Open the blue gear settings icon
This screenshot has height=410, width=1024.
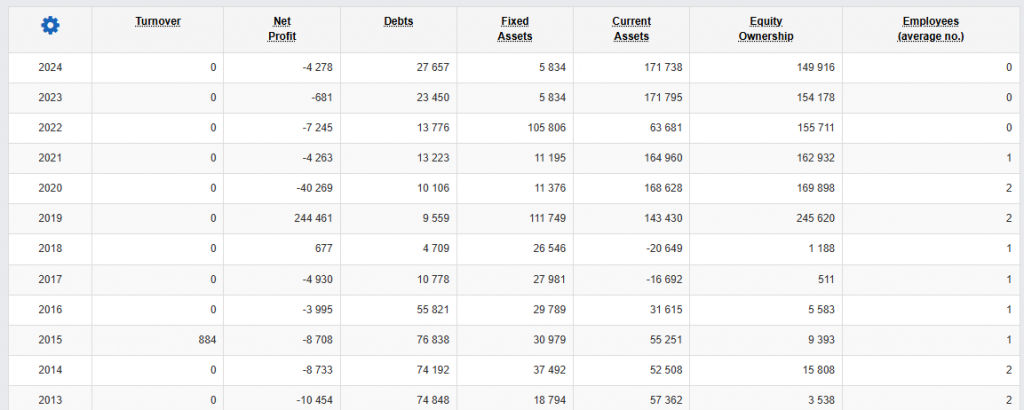pyautogui.click(x=50, y=25)
